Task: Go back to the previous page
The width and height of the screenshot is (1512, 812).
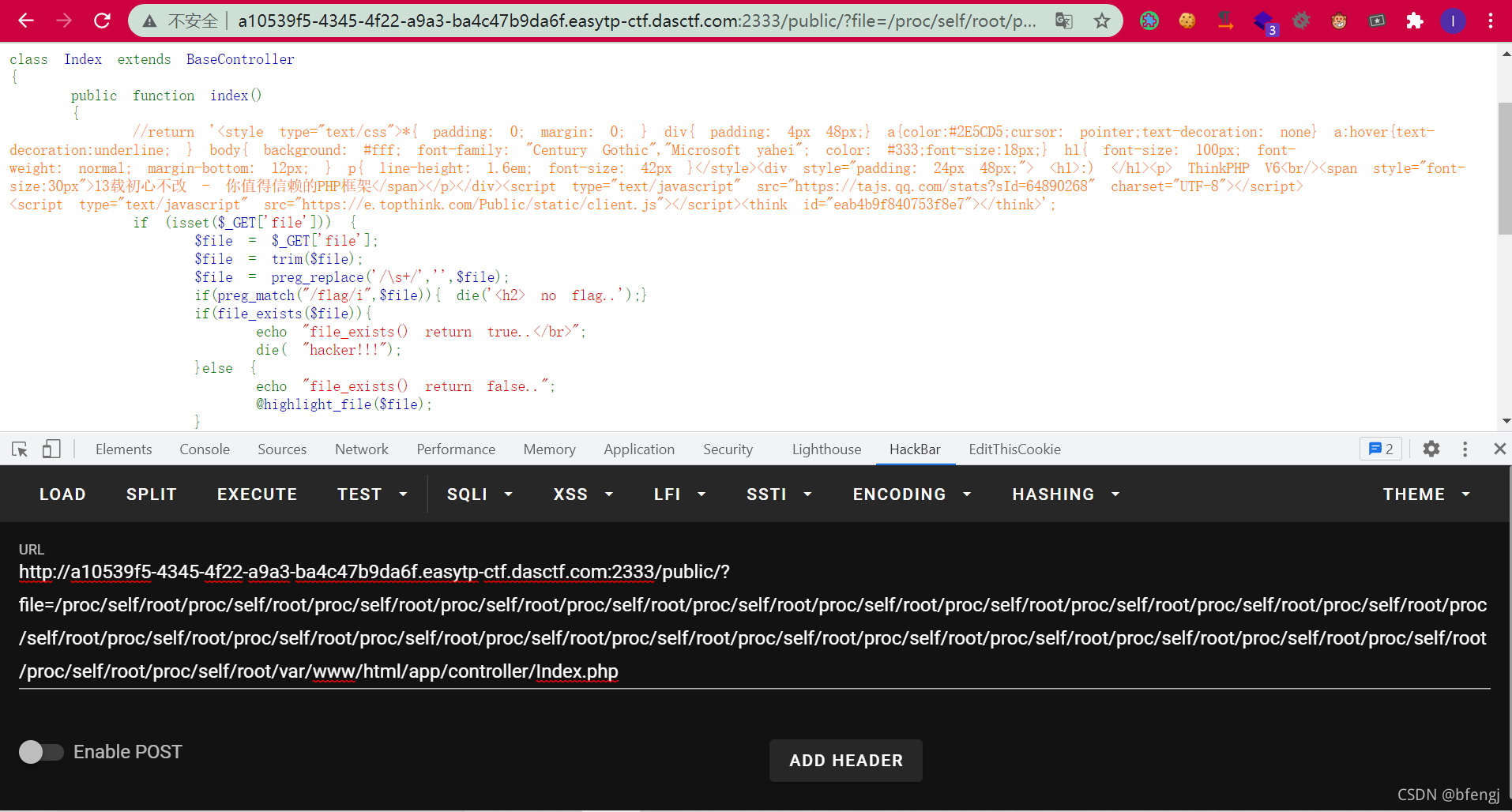Action: point(26,21)
